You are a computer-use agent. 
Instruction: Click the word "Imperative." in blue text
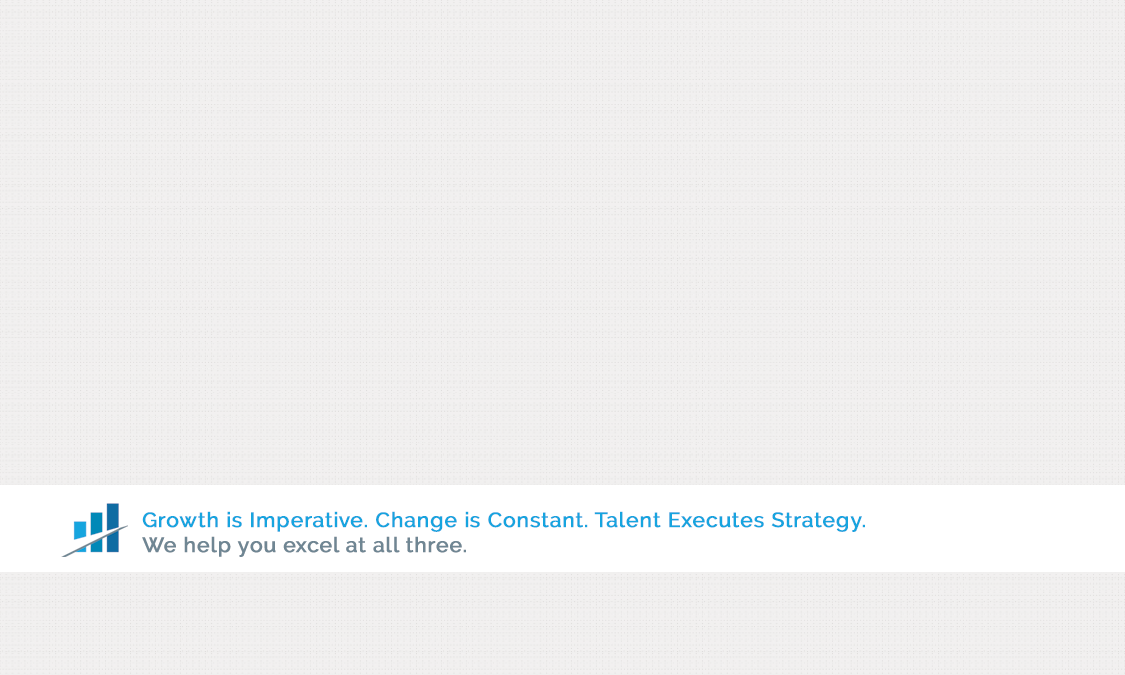point(309,520)
